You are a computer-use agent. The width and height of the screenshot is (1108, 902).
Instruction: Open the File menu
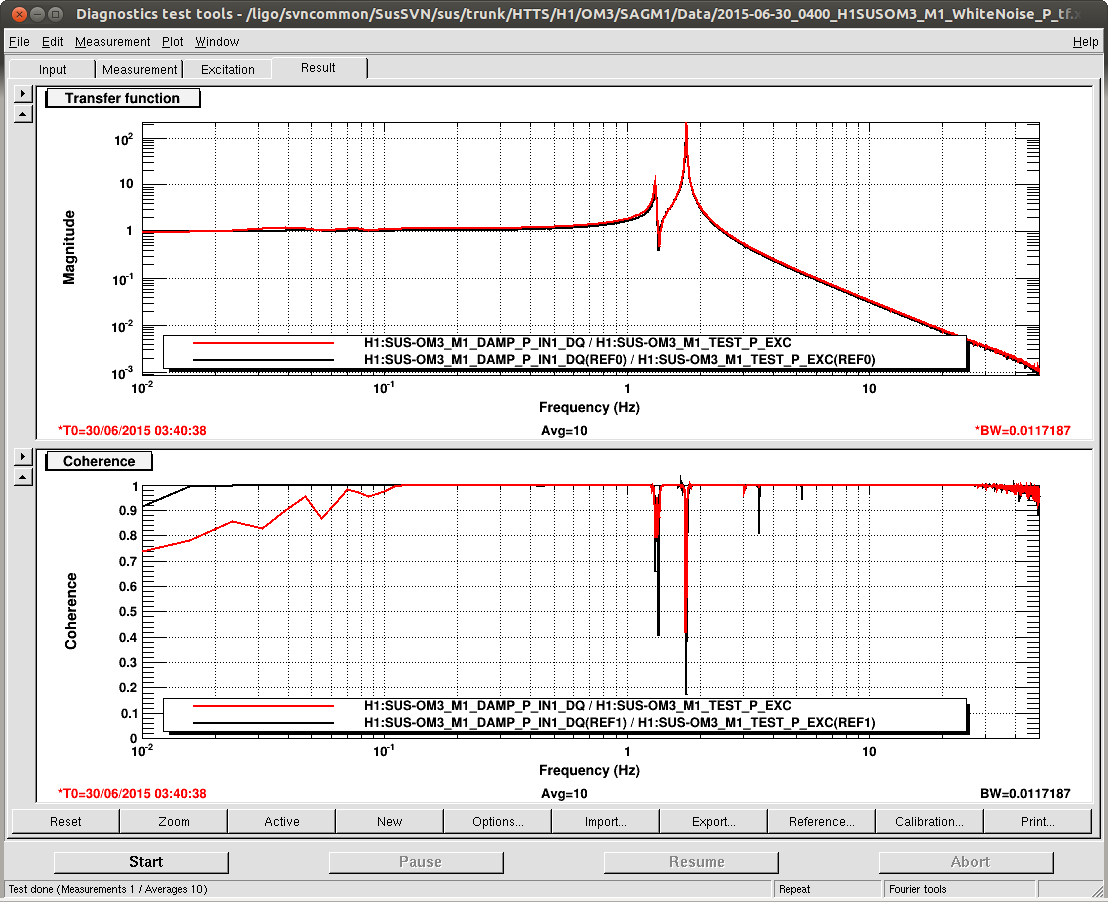(x=19, y=42)
